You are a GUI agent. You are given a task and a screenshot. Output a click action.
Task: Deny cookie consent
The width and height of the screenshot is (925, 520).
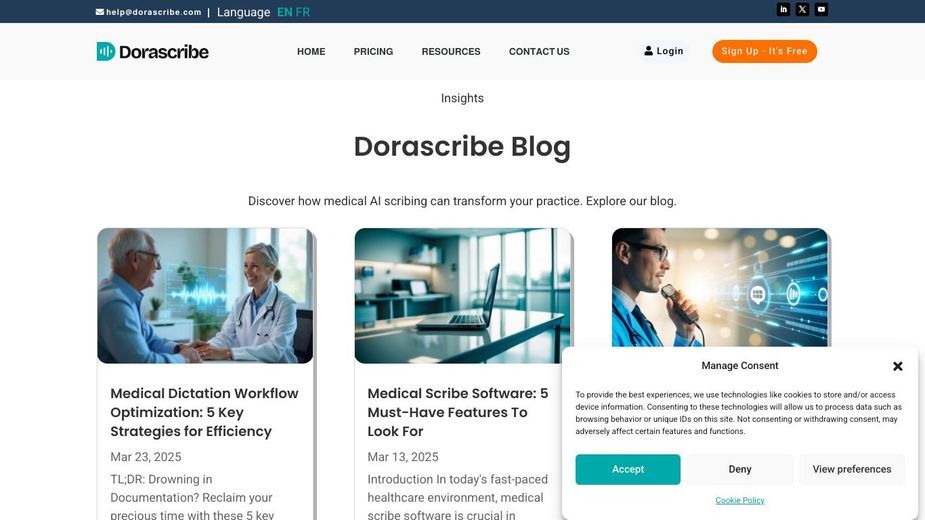coord(740,469)
